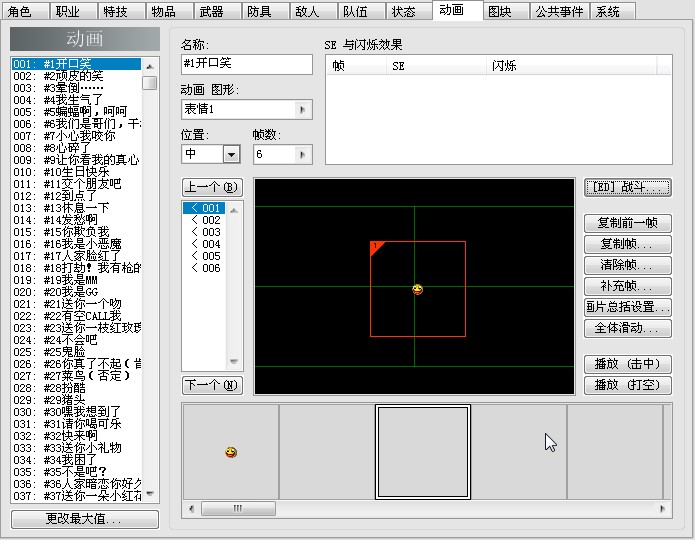This screenshot has width=695, height=540.
Task: Click the animation list scroll-down arrow
Action: [x=150, y=493]
